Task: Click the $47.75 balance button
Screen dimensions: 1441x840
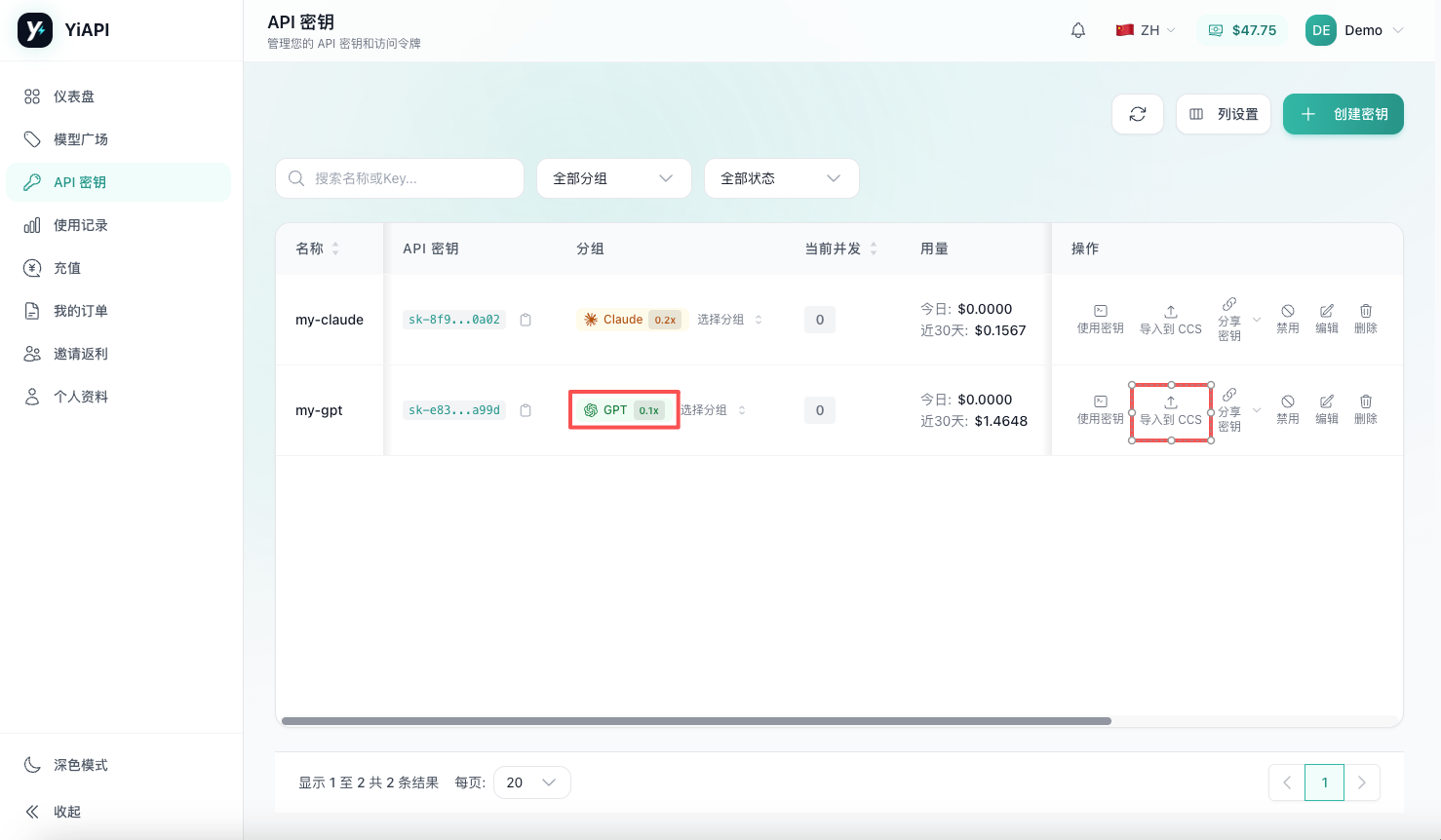Action: pos(1243,30)
